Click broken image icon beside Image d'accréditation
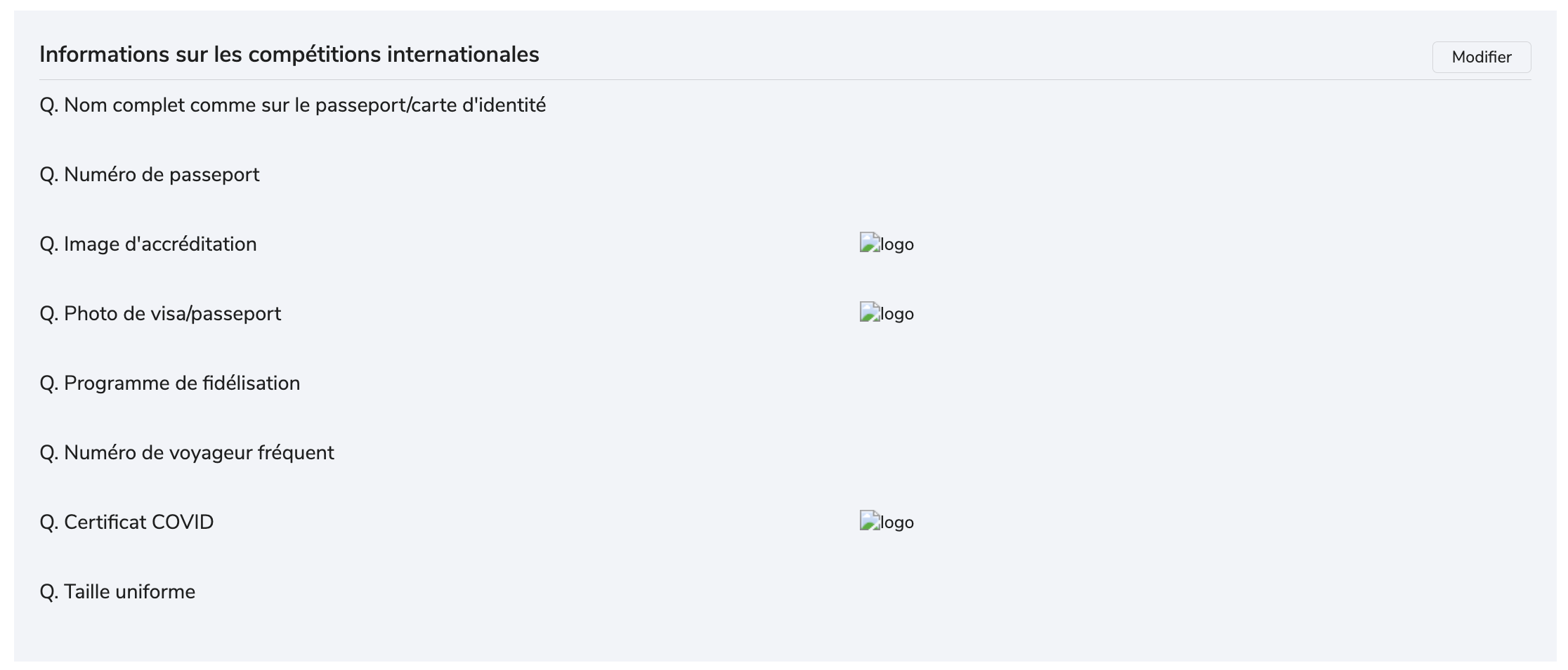This screenshot has width=1568, height=670. (870, 243)
